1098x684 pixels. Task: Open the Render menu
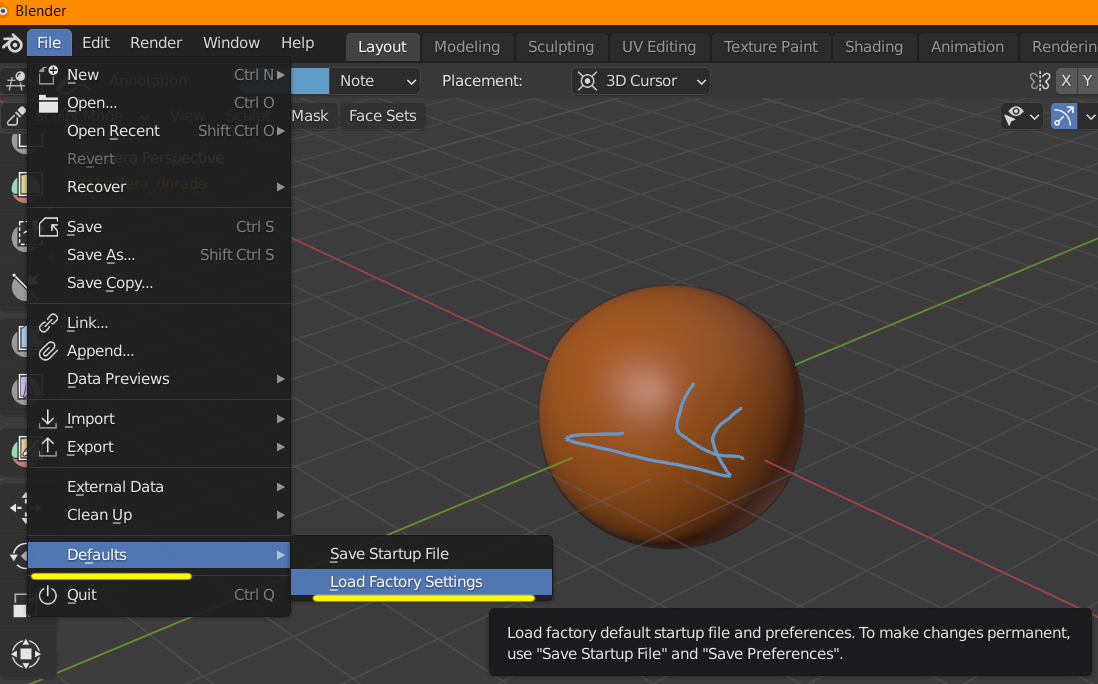(156, 43)
